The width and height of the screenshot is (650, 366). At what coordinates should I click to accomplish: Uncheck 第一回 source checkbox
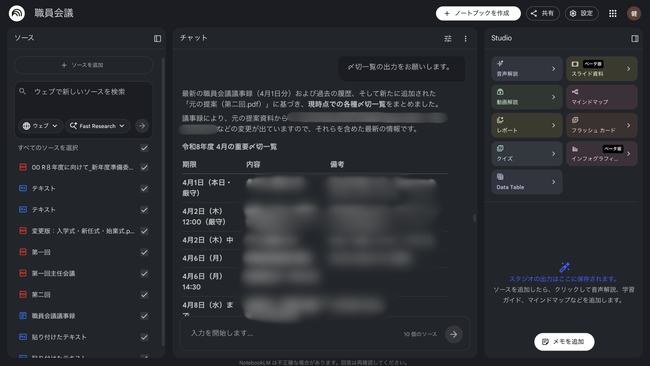click(x=144, y=252)
